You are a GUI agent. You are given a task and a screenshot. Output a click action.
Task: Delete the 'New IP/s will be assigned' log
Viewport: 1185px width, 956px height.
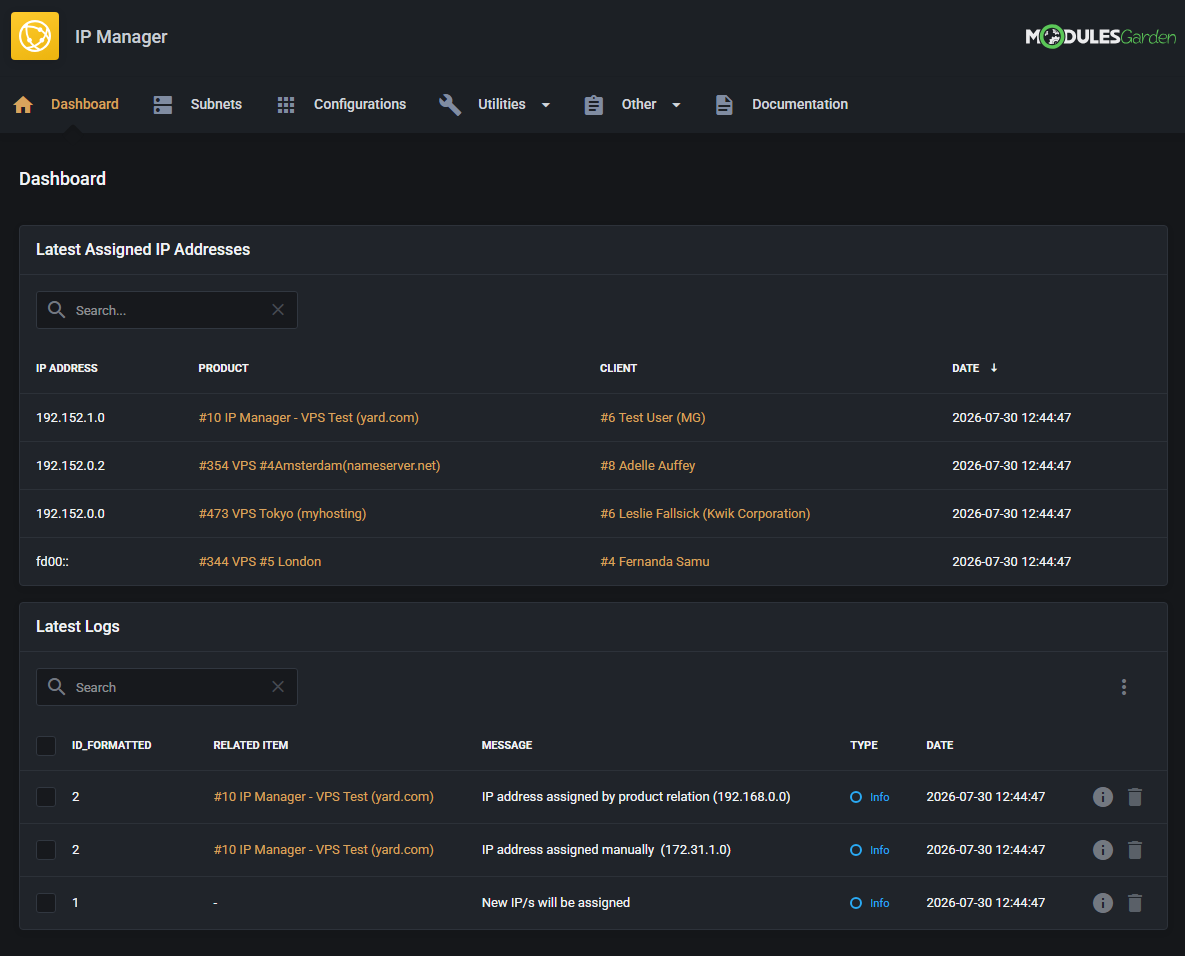(x=1135, y=902)
